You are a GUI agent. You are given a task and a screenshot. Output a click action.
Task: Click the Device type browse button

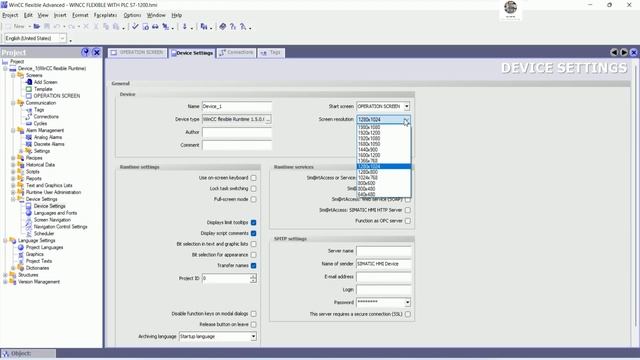pyautogui.click(x=268, y=120)
